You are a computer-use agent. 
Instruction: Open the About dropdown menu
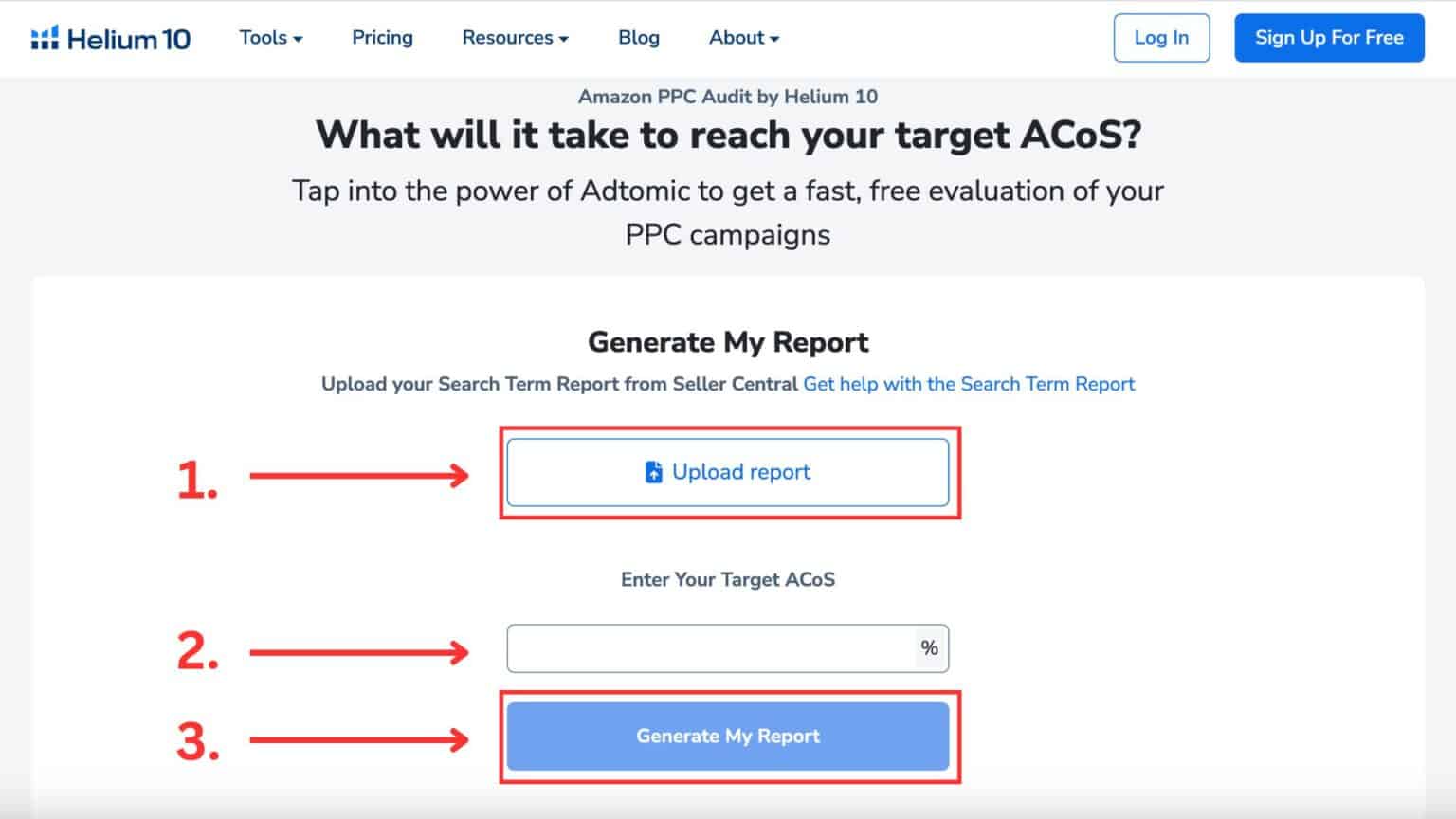743,38
